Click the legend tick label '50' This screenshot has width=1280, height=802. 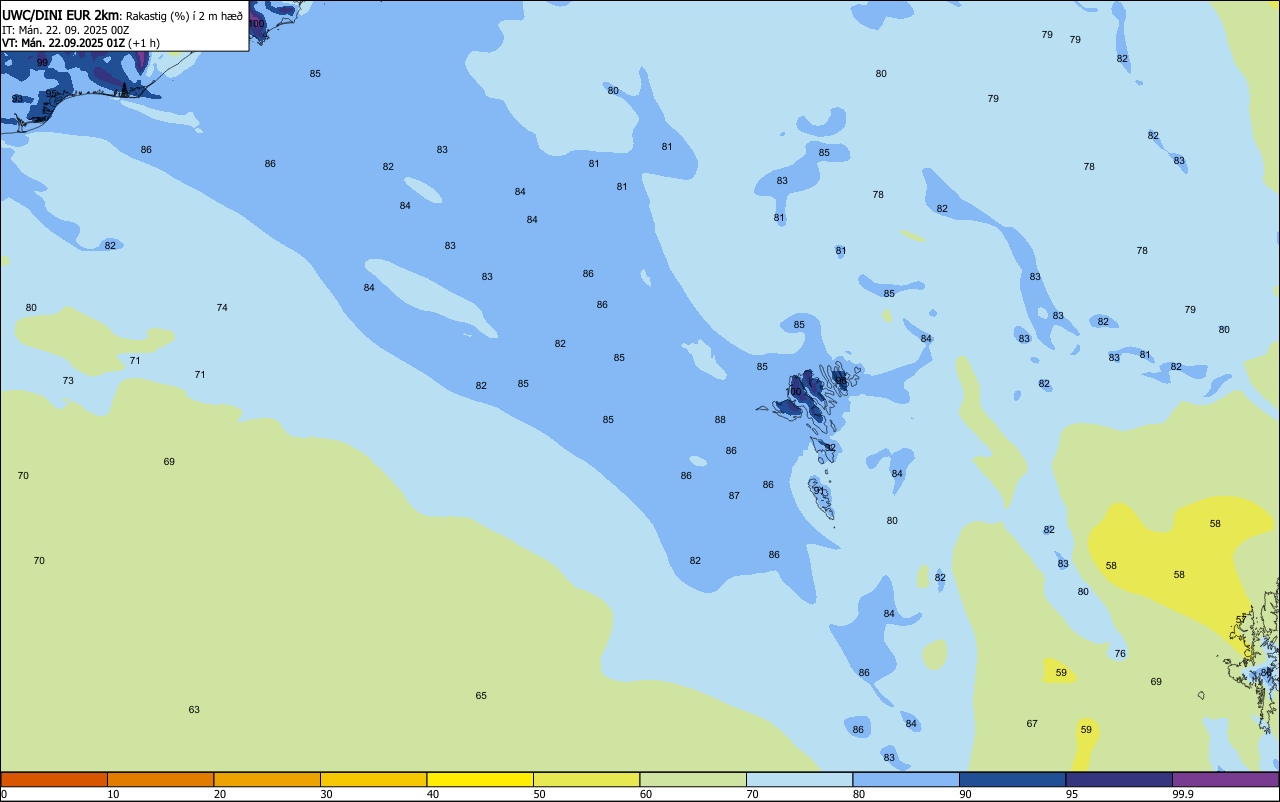tap(539, 794)
